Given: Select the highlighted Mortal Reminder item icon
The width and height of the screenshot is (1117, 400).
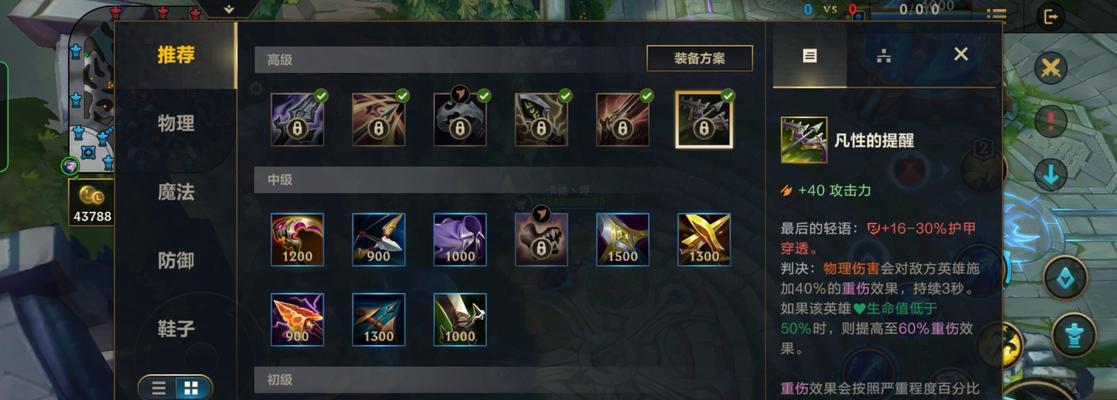Looking at the screenshot, I should click(x=704, y=120).
